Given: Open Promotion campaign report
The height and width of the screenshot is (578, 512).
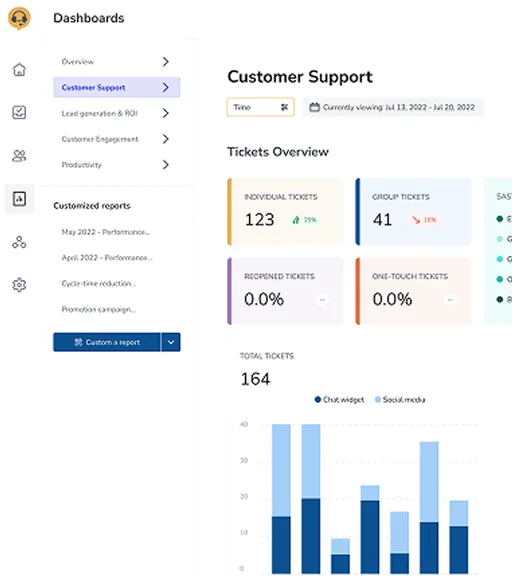Looking at the screenshot, I should [x=99, y=309].
